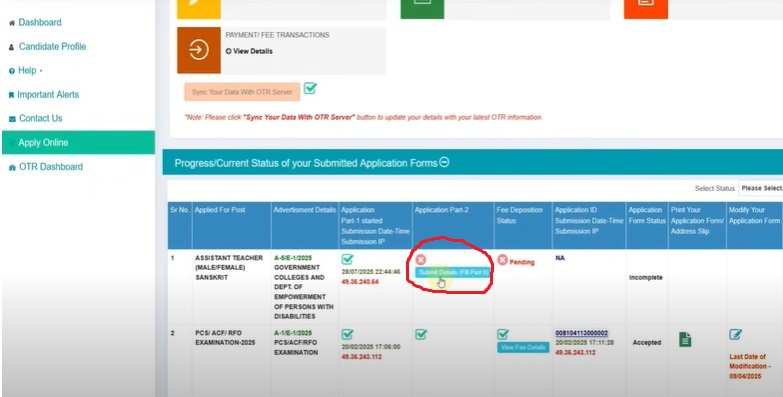This screenshot has width=783, height=397.
Task: Click the user icon beside Candidate Profile
Action: 12,47
